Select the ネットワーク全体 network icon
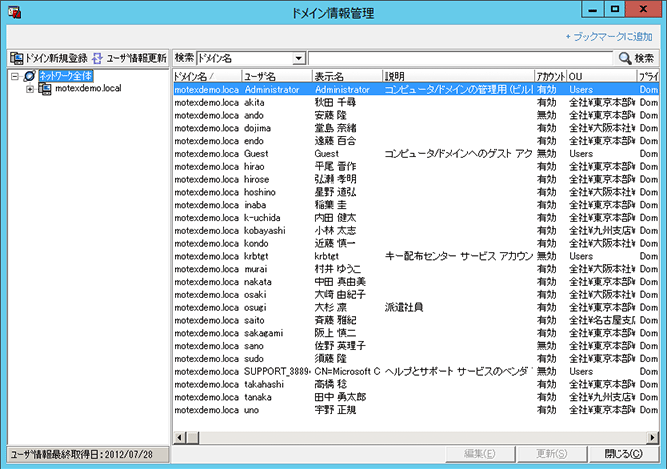This screenshot has width=667, height=469. (x=29, y=76)
